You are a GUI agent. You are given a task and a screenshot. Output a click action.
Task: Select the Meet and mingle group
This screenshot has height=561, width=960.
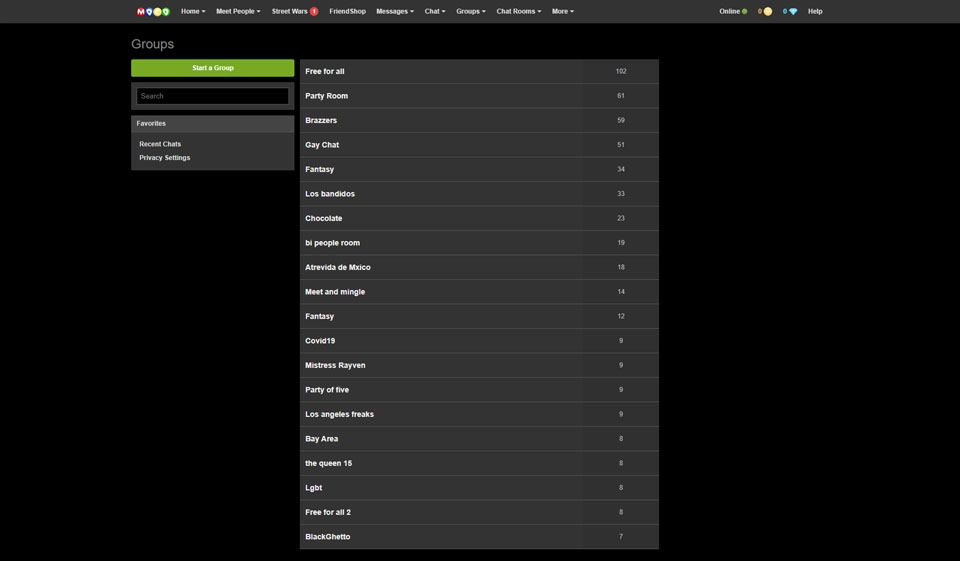[335, 292]
